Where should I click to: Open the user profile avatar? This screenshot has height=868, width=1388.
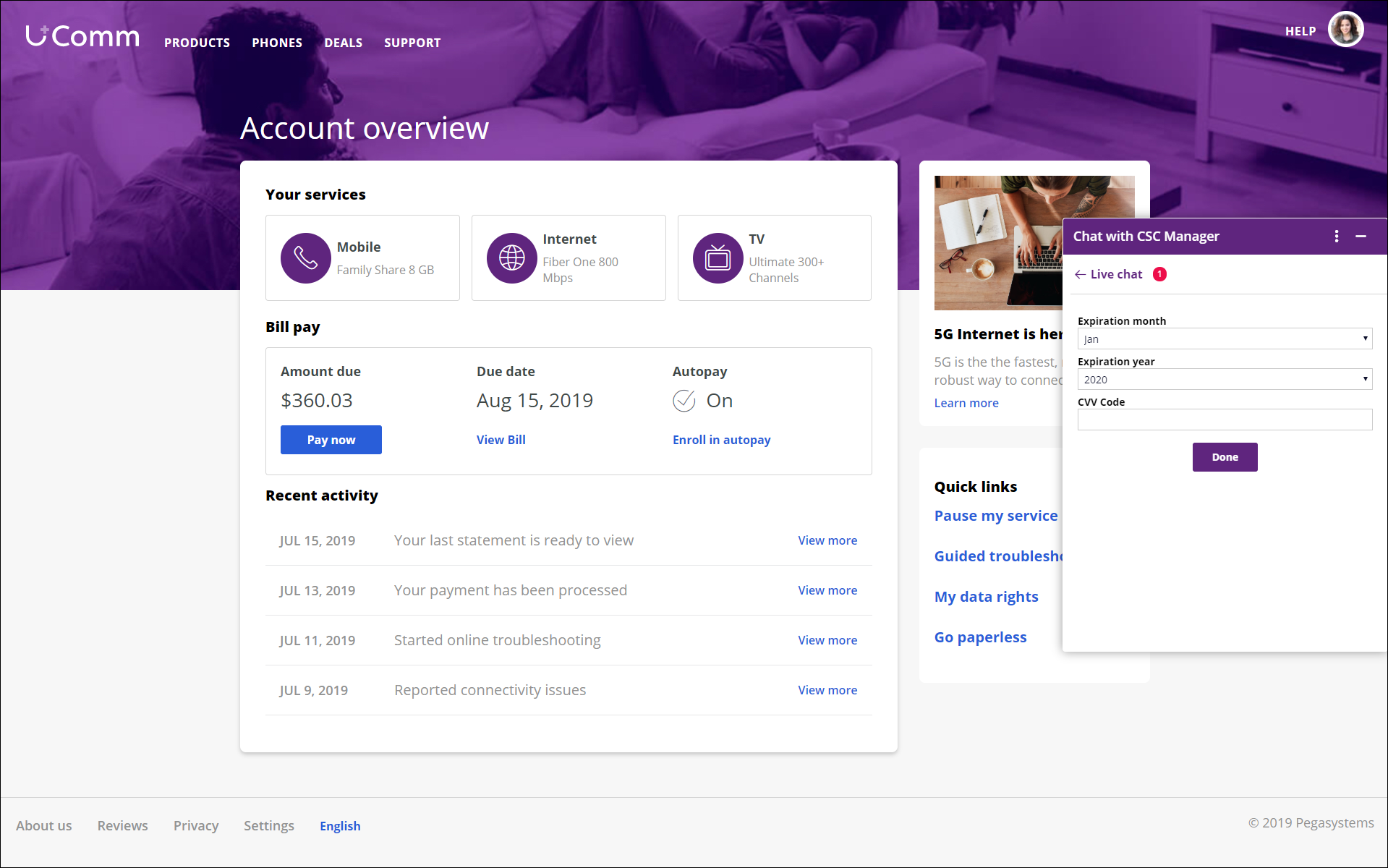[1345, 30]
